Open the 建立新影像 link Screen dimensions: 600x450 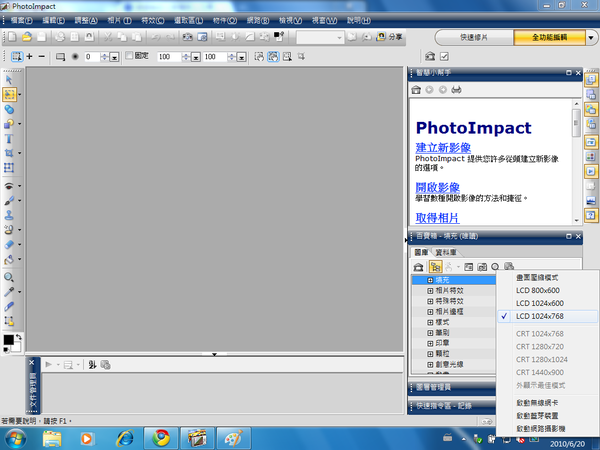(443, 147)
